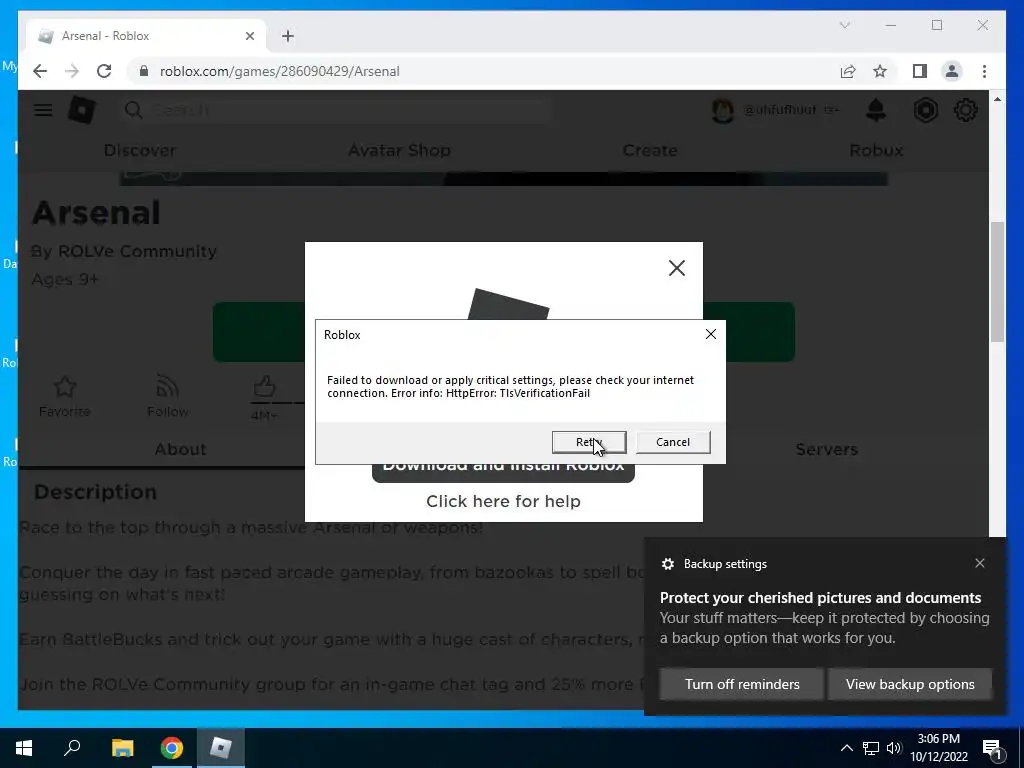Go to Avatar Shop
The width and height of the screenshot is (1024, 768).
[399, 150]
